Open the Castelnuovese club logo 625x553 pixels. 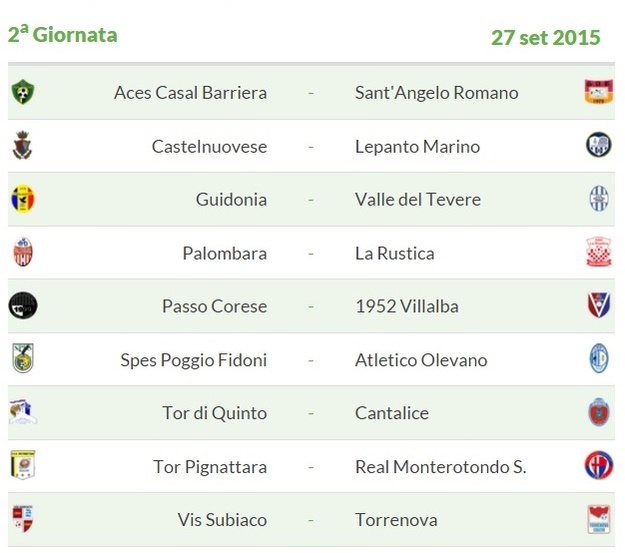tap(22, 145)
